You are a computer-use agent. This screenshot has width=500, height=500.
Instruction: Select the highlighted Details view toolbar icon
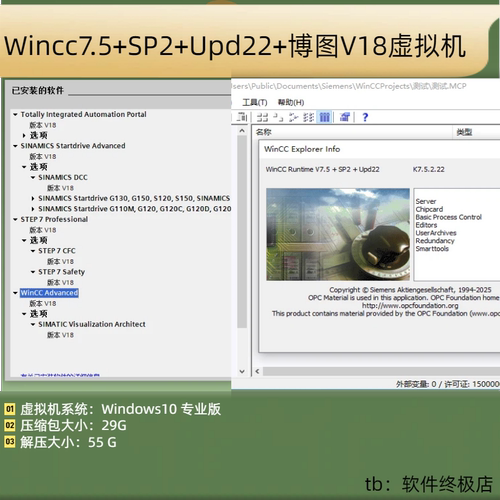[x=324, y=117]
